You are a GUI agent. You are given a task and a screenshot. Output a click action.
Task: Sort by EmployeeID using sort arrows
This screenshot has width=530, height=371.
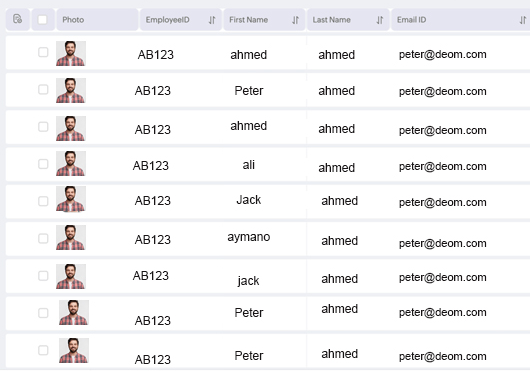point(212,20)
